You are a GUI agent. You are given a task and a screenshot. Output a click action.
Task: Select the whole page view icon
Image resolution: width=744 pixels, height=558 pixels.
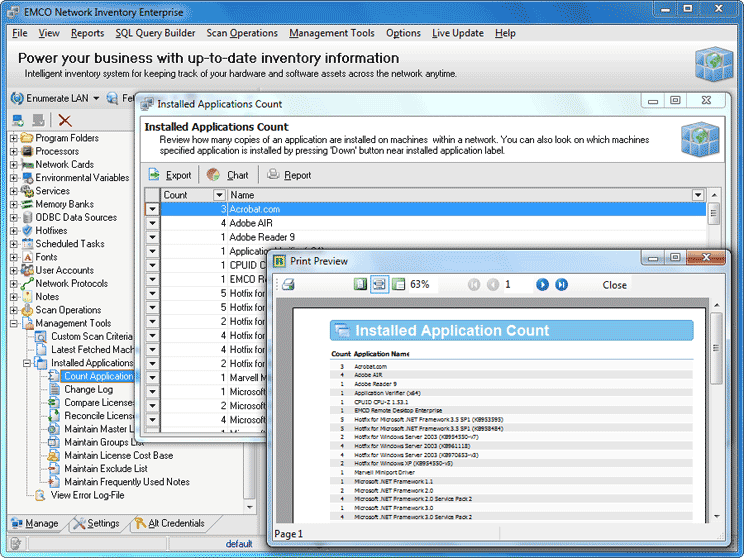tap(360, 285)
